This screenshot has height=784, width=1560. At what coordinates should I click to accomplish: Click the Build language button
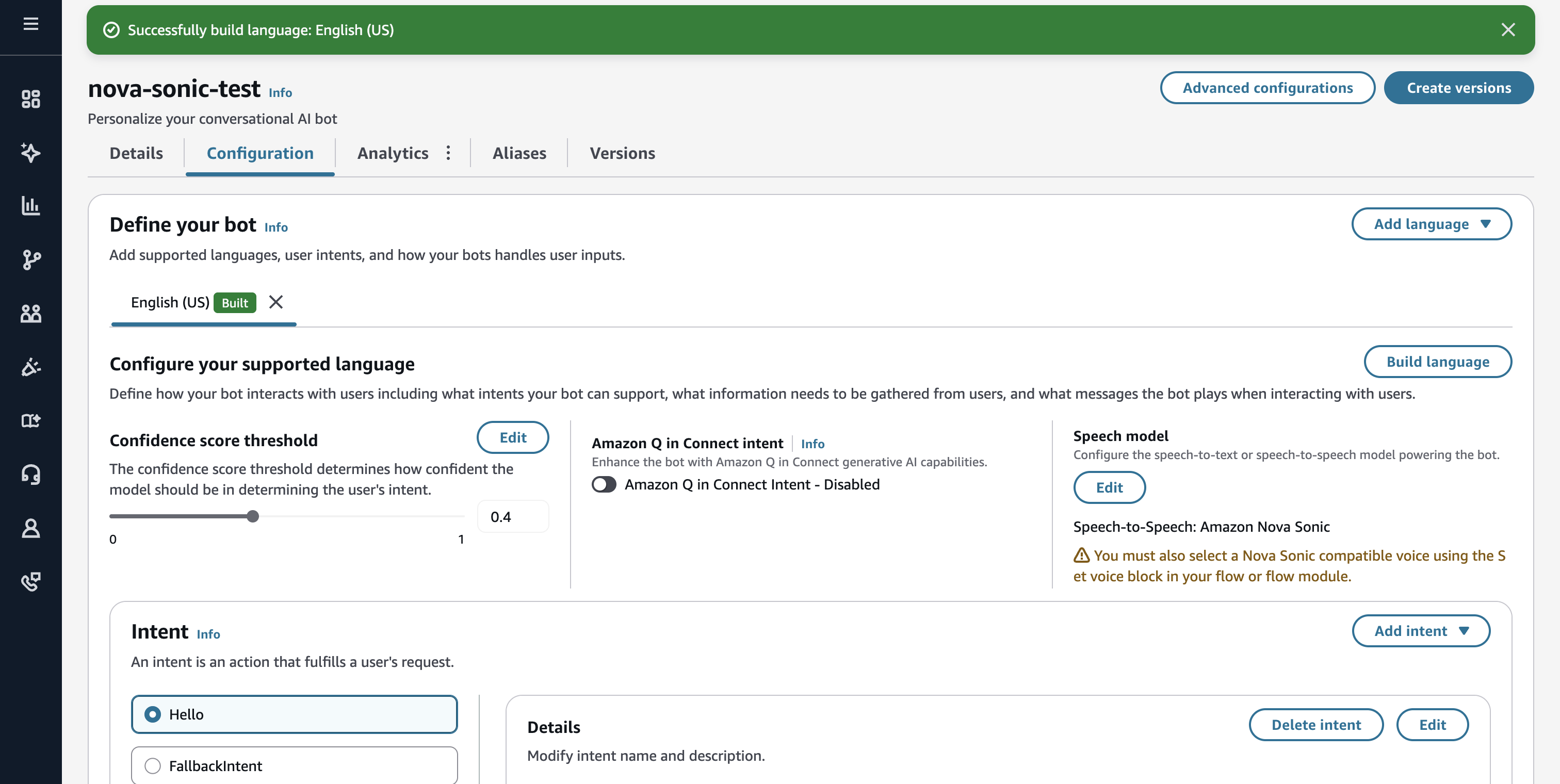(1438, 362)
